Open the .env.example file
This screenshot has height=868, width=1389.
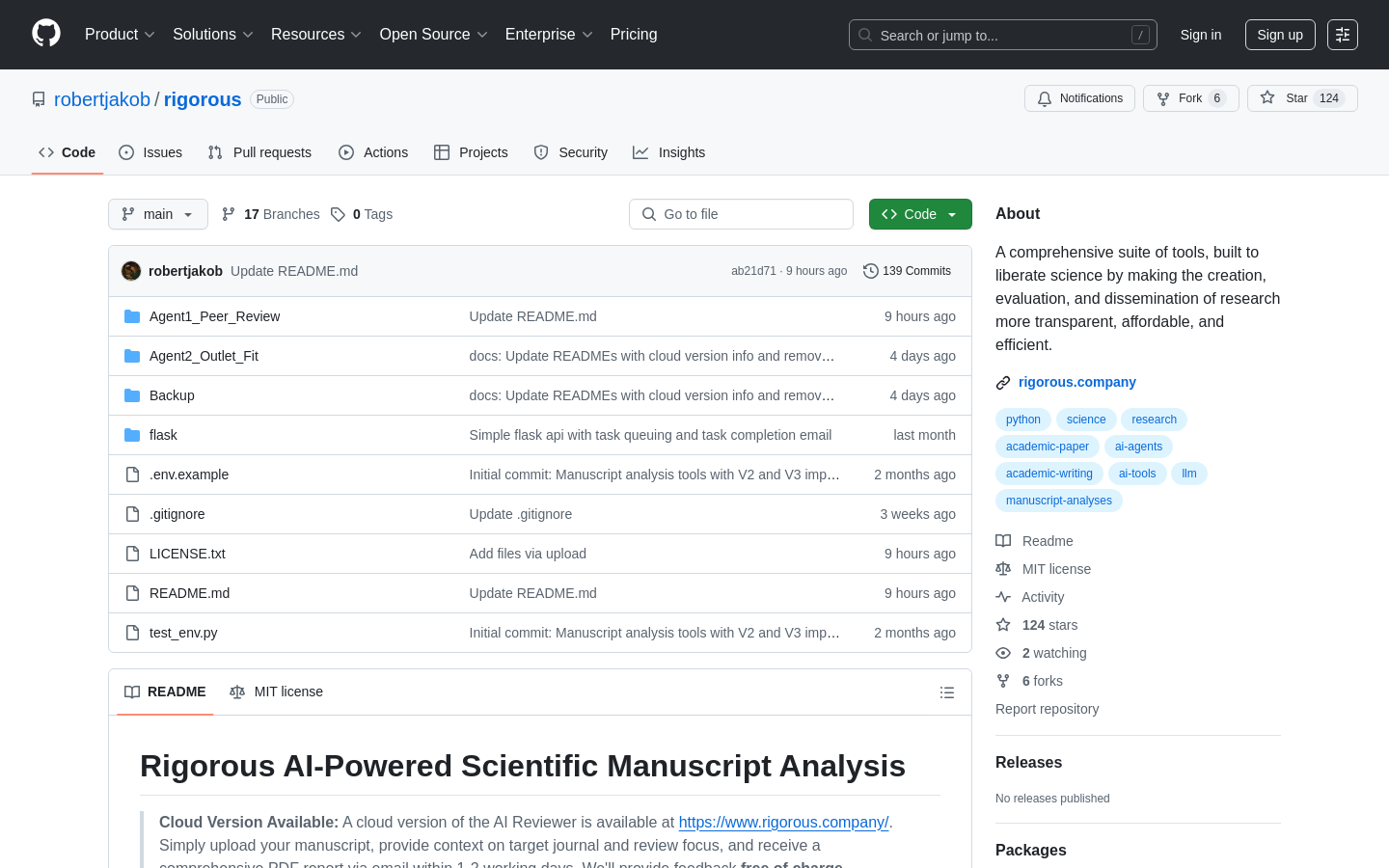(189, 475)
